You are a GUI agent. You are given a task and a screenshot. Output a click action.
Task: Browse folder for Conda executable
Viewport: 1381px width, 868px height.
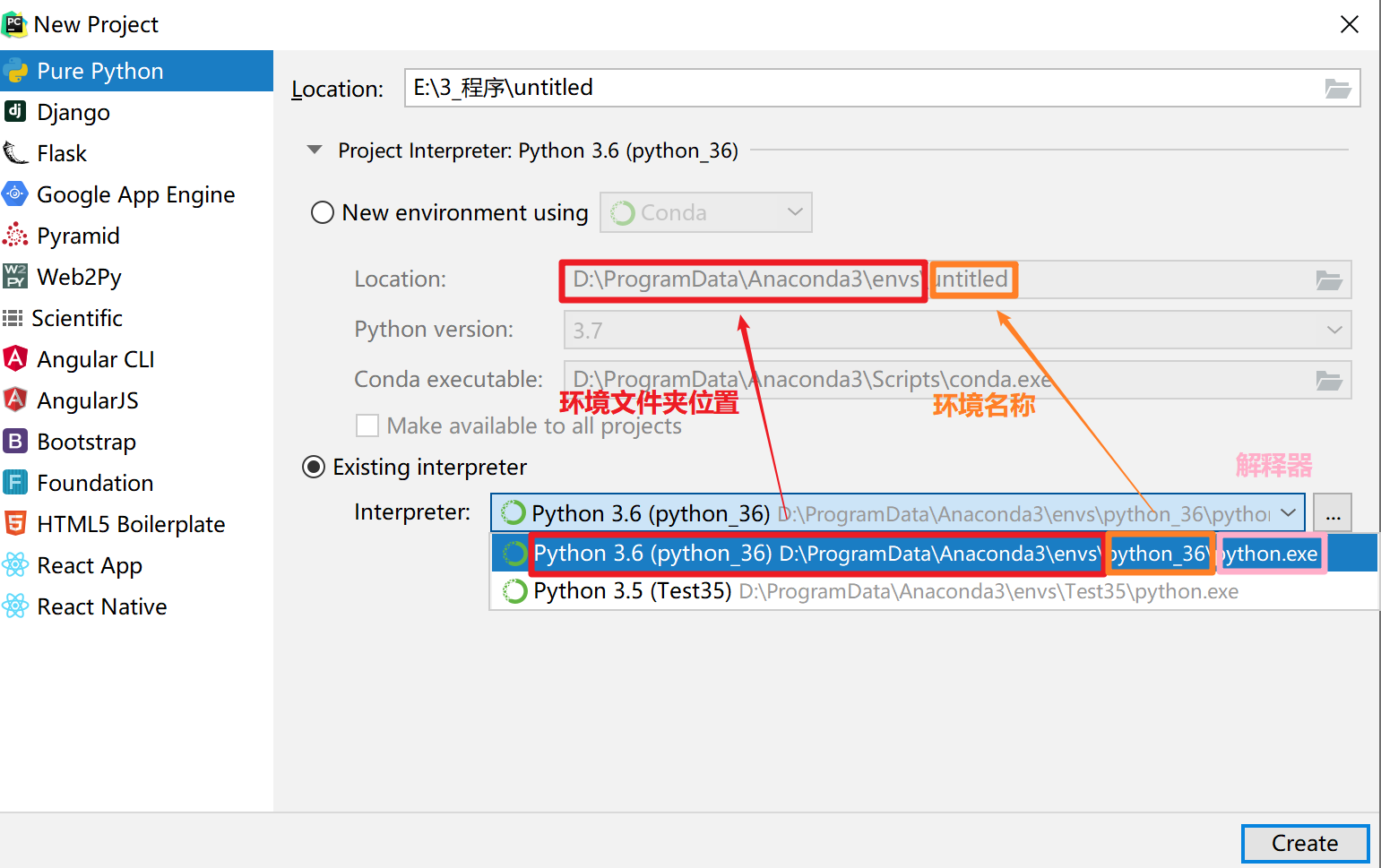click(x=1329, y=380)
